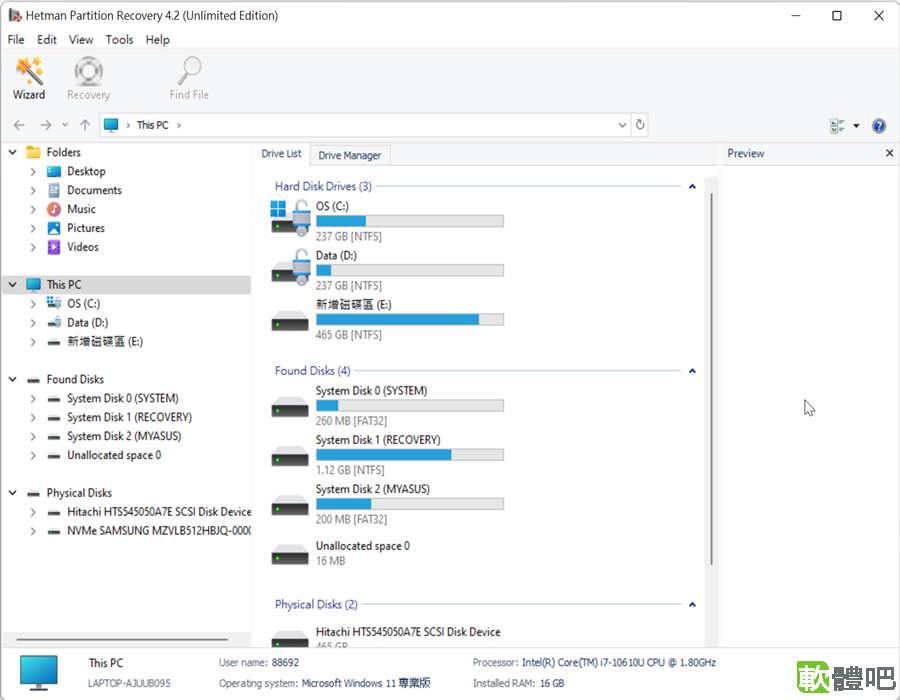Expand OS (C:) in the tree
Viewport: 900px width, 700px height.
click(x=33, y=304)
